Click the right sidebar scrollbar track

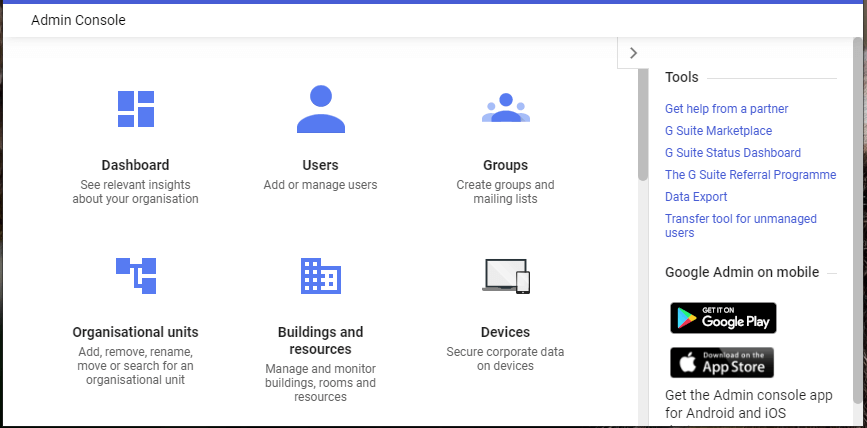[858, 232]
